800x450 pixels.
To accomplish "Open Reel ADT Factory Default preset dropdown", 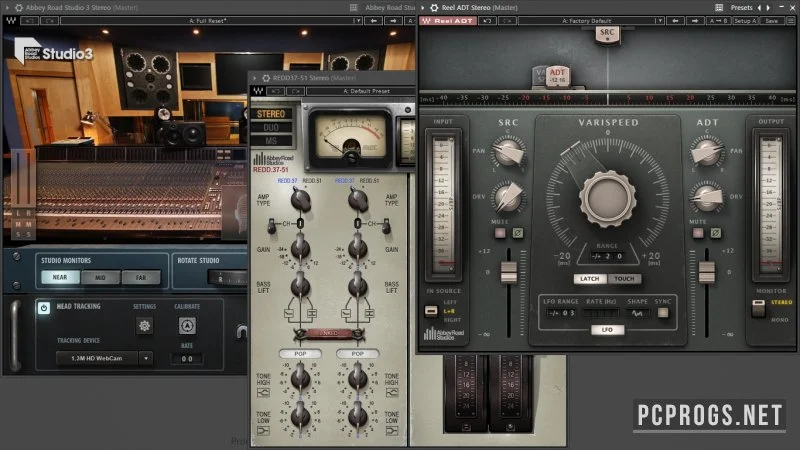I will 591,21.
